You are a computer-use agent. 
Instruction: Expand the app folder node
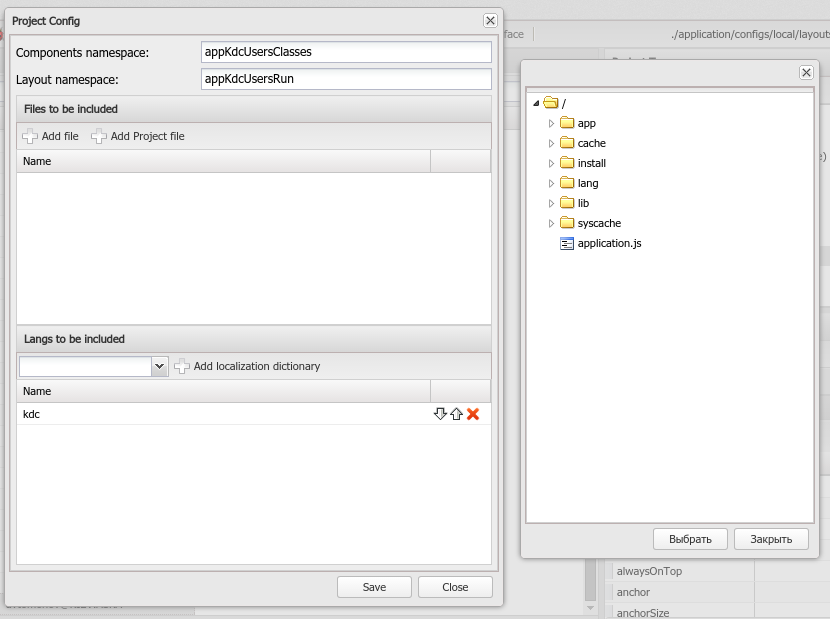[551, 123]
